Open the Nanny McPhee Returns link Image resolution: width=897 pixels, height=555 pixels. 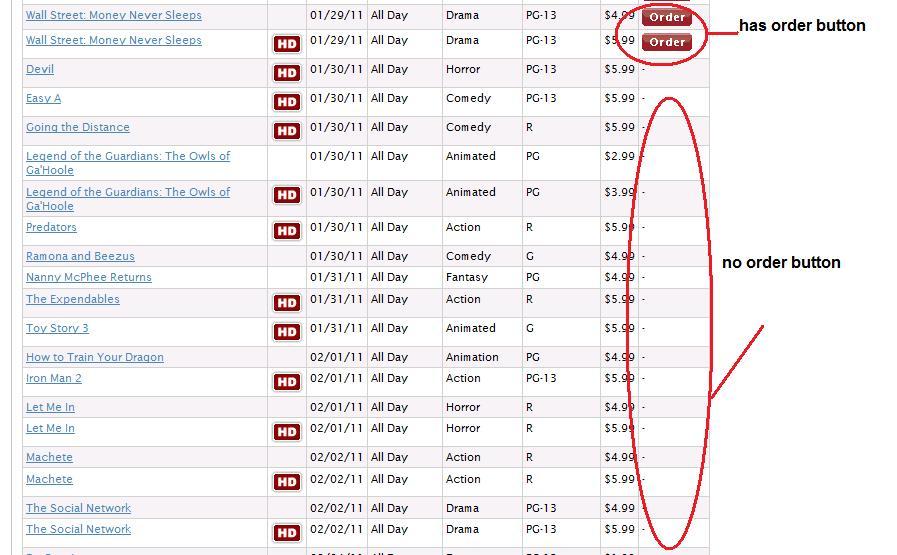pyautogui.click(x=89, y=278)
